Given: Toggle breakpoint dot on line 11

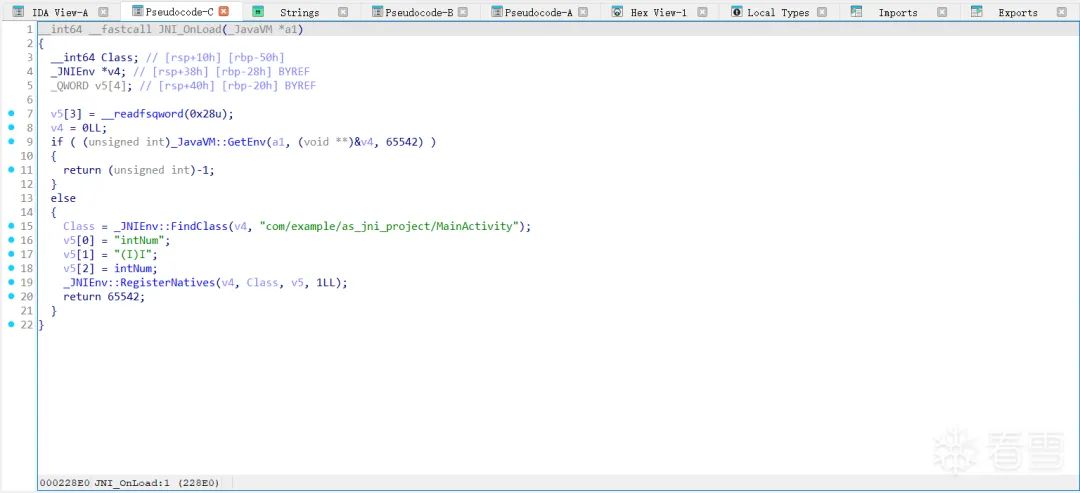Looking at the screenshot, I should coord(11,169).
